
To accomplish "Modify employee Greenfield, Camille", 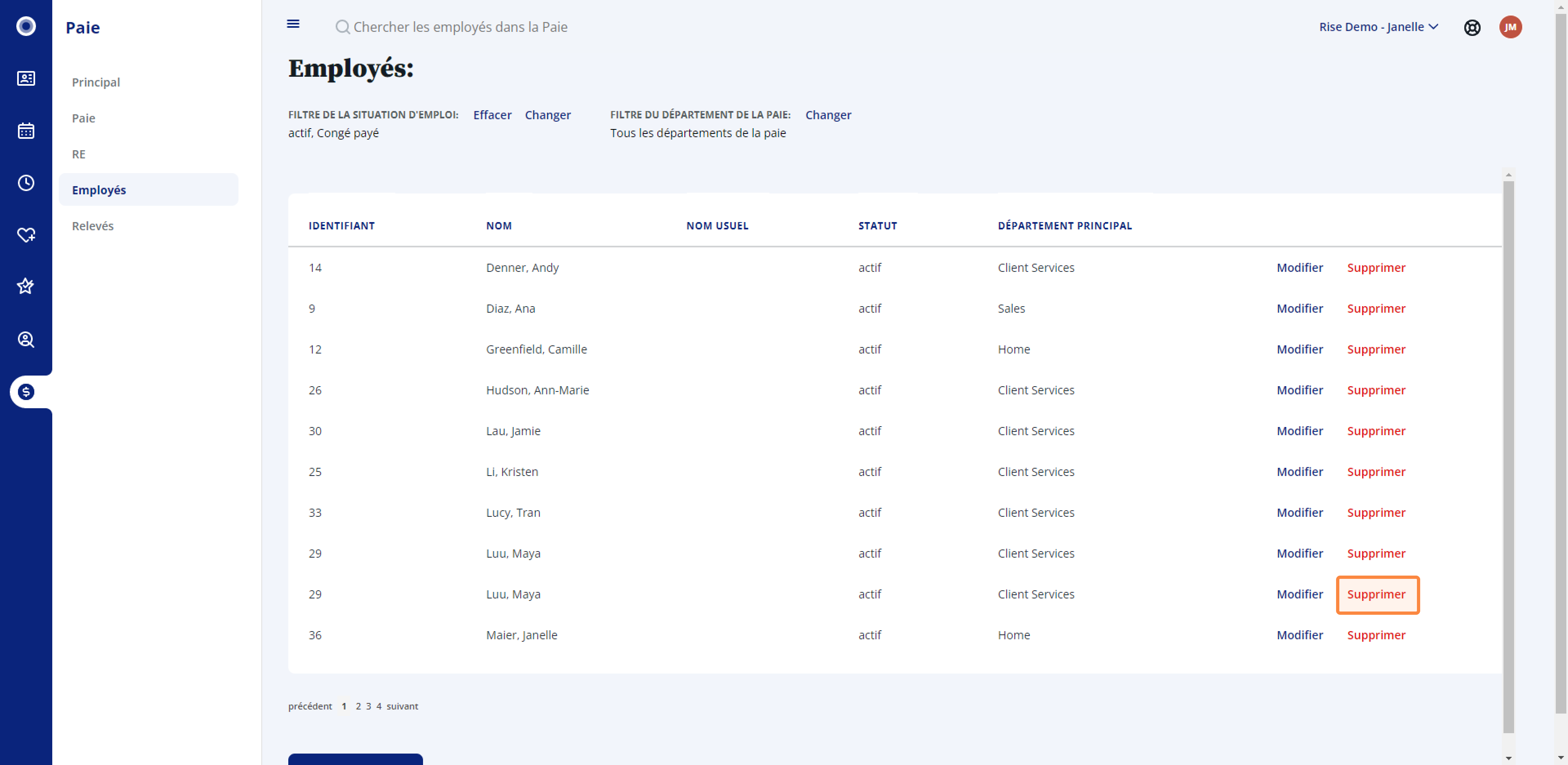I will click(1300, 349).
